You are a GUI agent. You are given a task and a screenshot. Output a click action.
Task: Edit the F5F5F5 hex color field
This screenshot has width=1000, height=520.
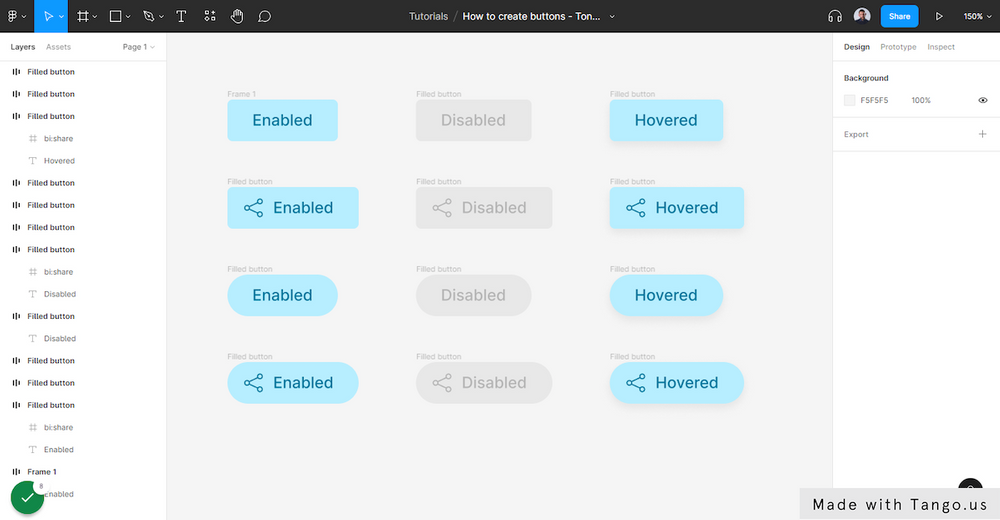874,100
